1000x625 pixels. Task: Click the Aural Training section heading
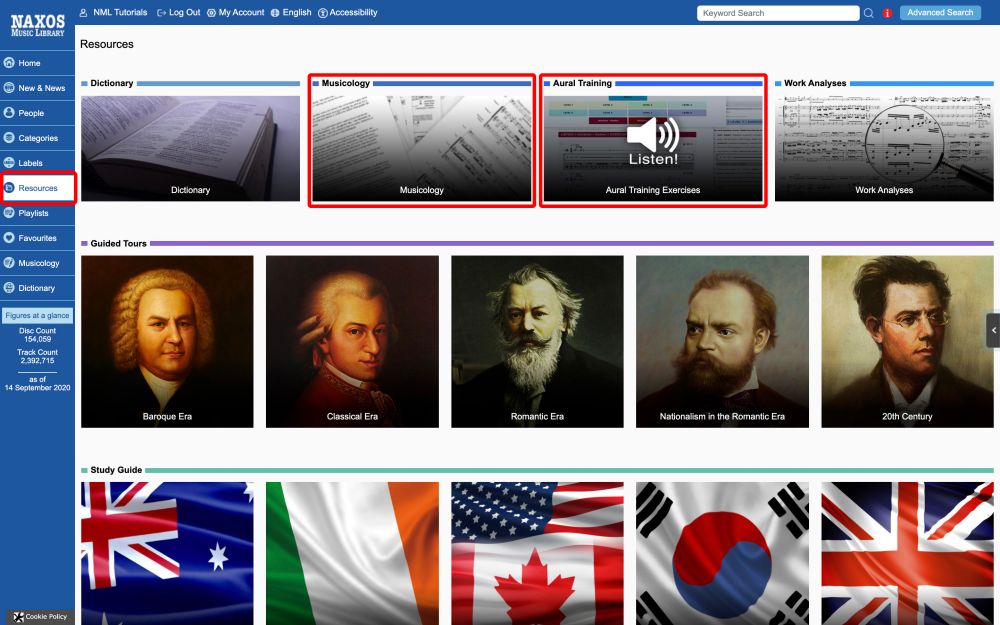[582, 83]
